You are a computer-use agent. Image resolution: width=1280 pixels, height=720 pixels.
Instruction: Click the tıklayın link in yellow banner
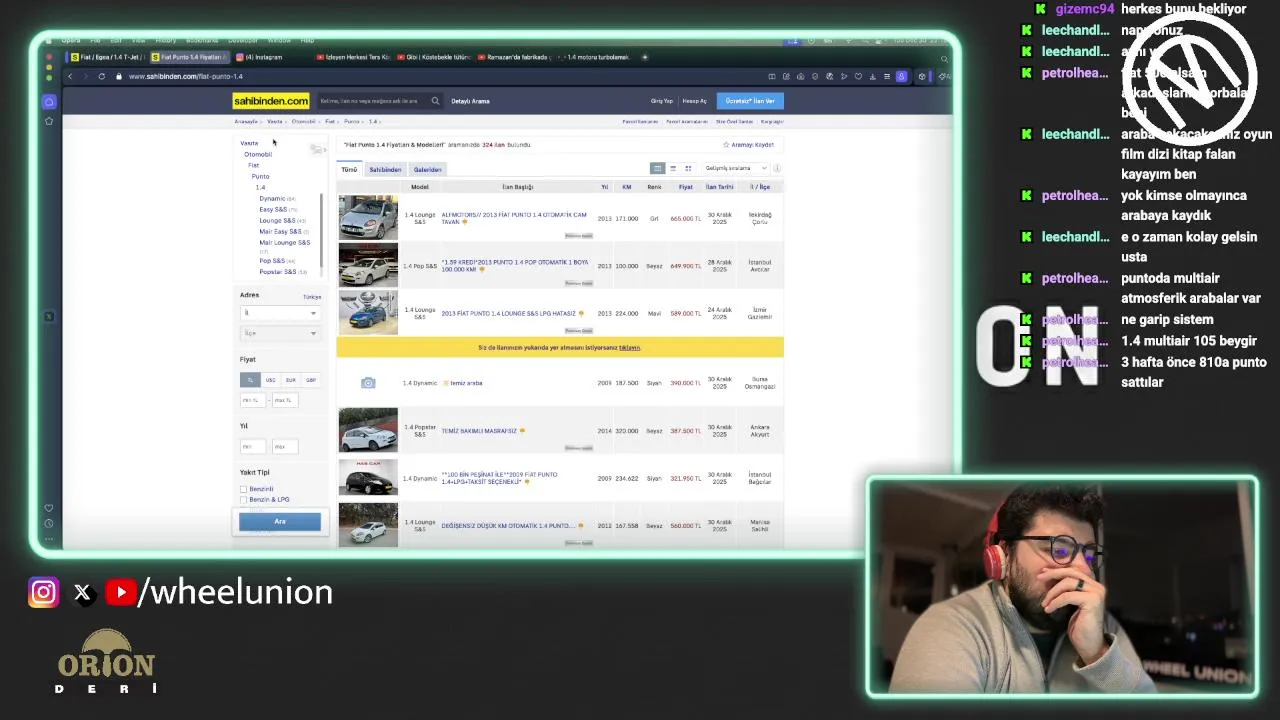pos(629,348)
